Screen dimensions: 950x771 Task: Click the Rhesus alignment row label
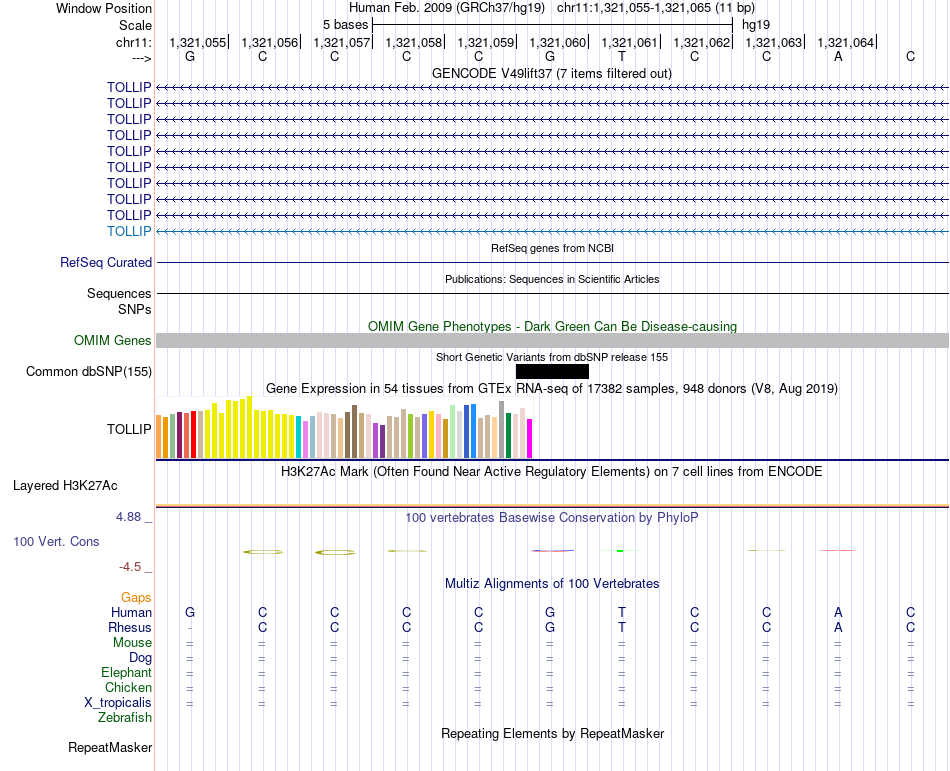coord(130,627)
